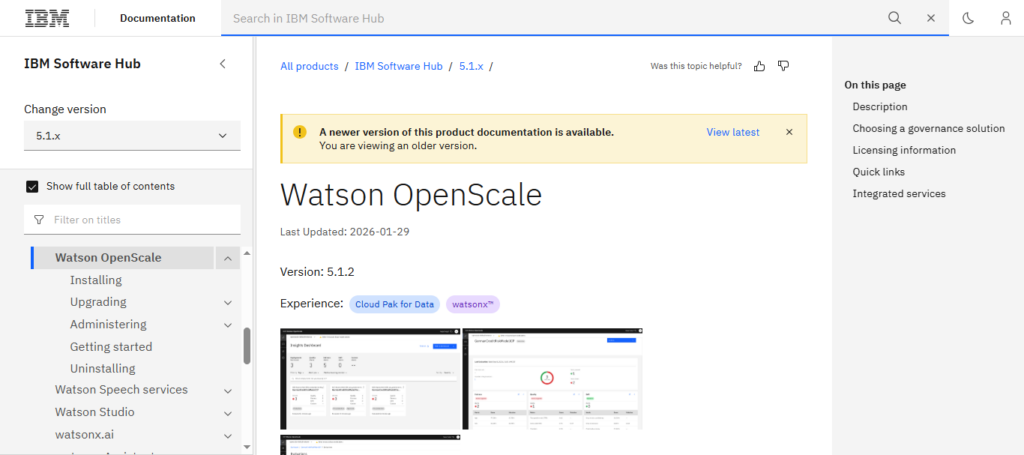The image size is (1024, 455).
Task: Expand the Administering section
Action: coord(228,324)
